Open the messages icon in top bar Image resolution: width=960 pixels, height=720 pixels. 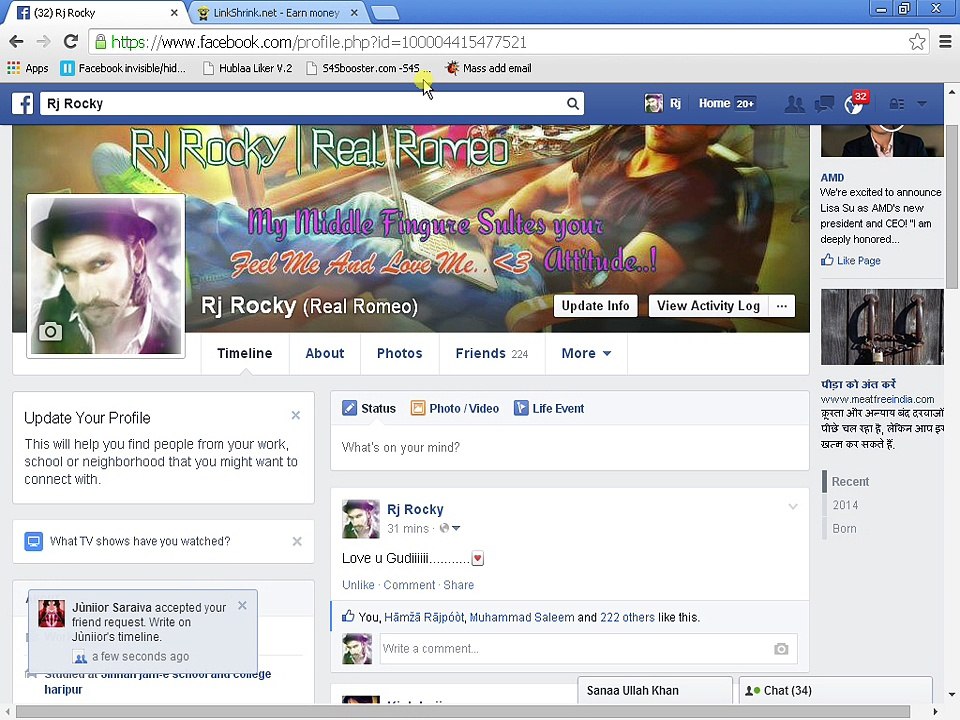point(824,104)
